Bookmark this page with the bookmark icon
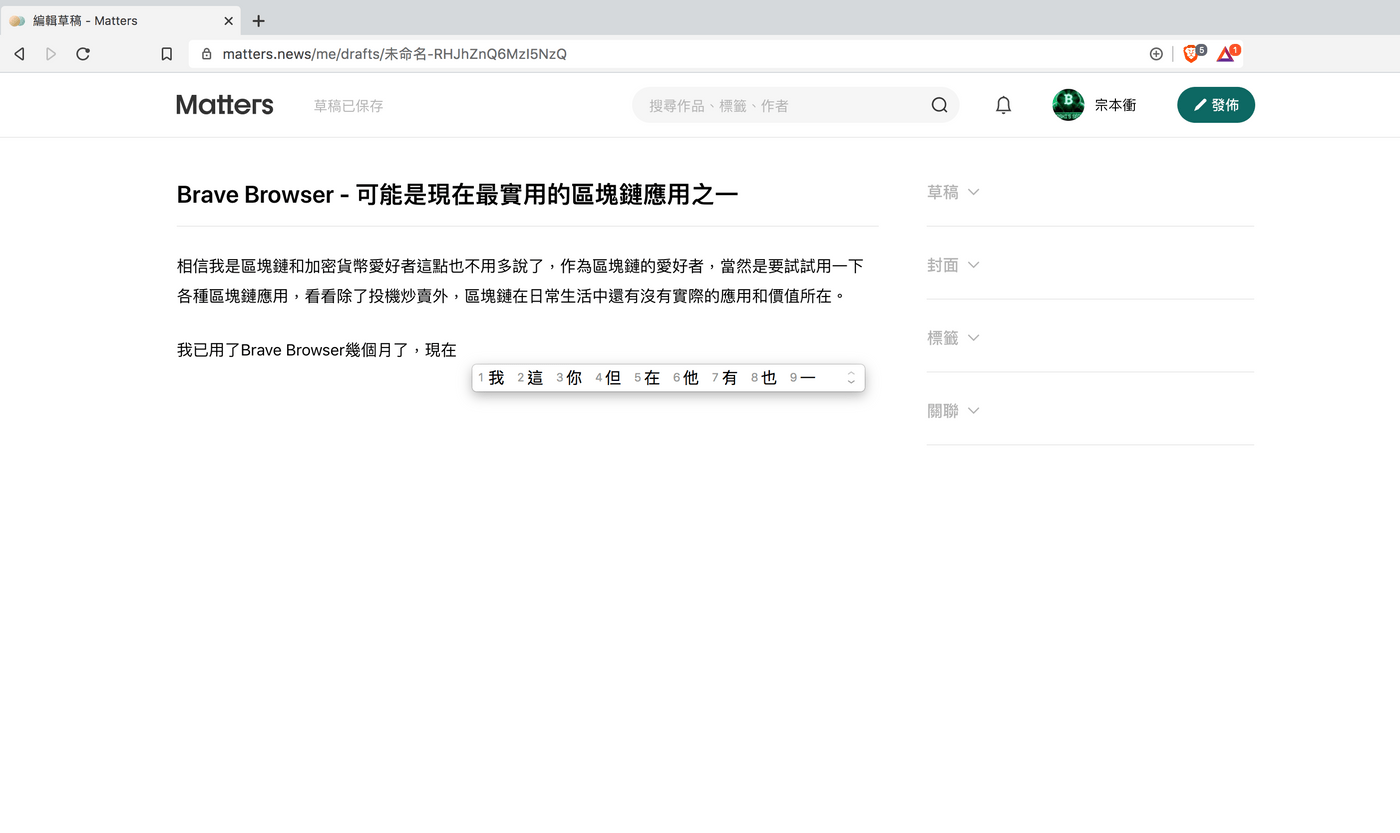Image resolution: width=1400 pixels, height=833 pixels. click(x=167, y=54)
